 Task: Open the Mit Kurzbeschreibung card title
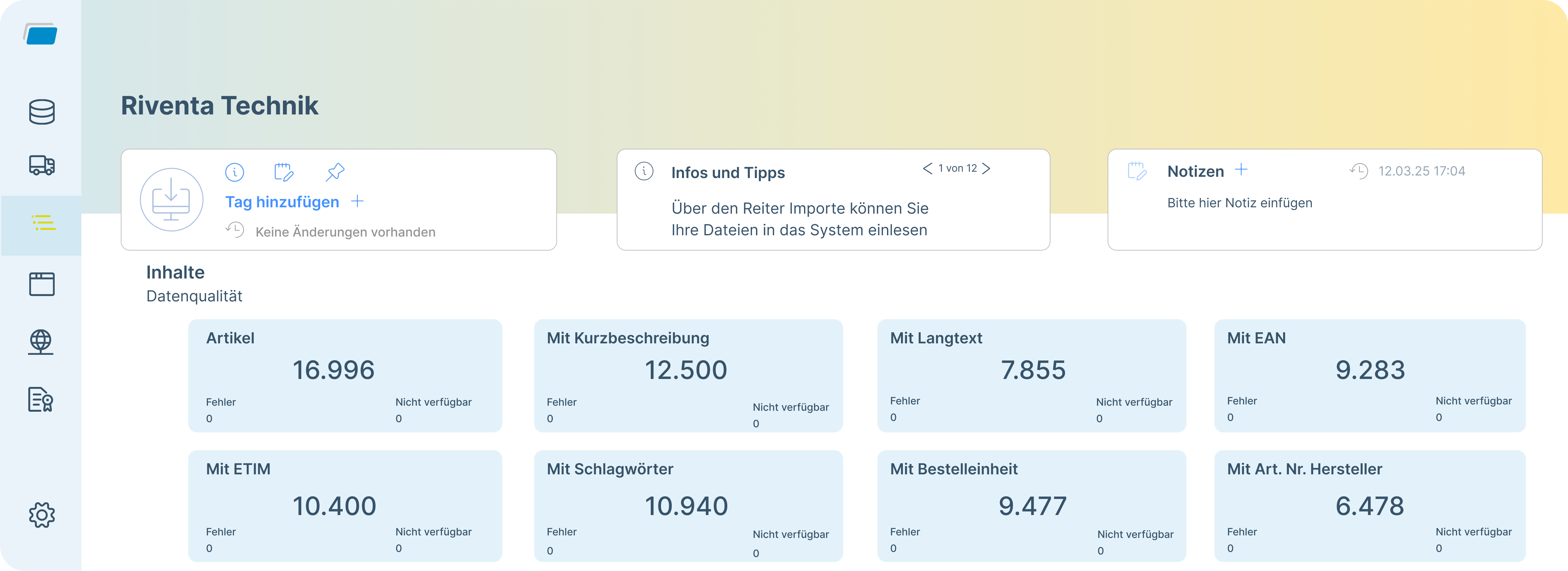628,339
